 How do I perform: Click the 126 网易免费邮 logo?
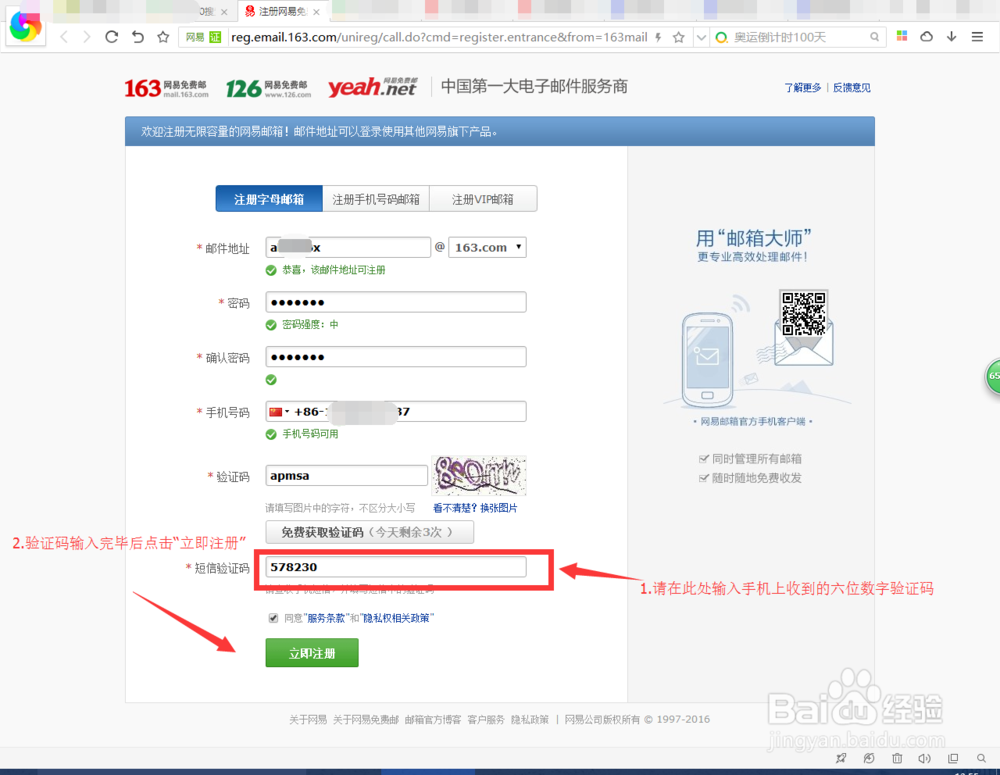[x=268, y=88]
